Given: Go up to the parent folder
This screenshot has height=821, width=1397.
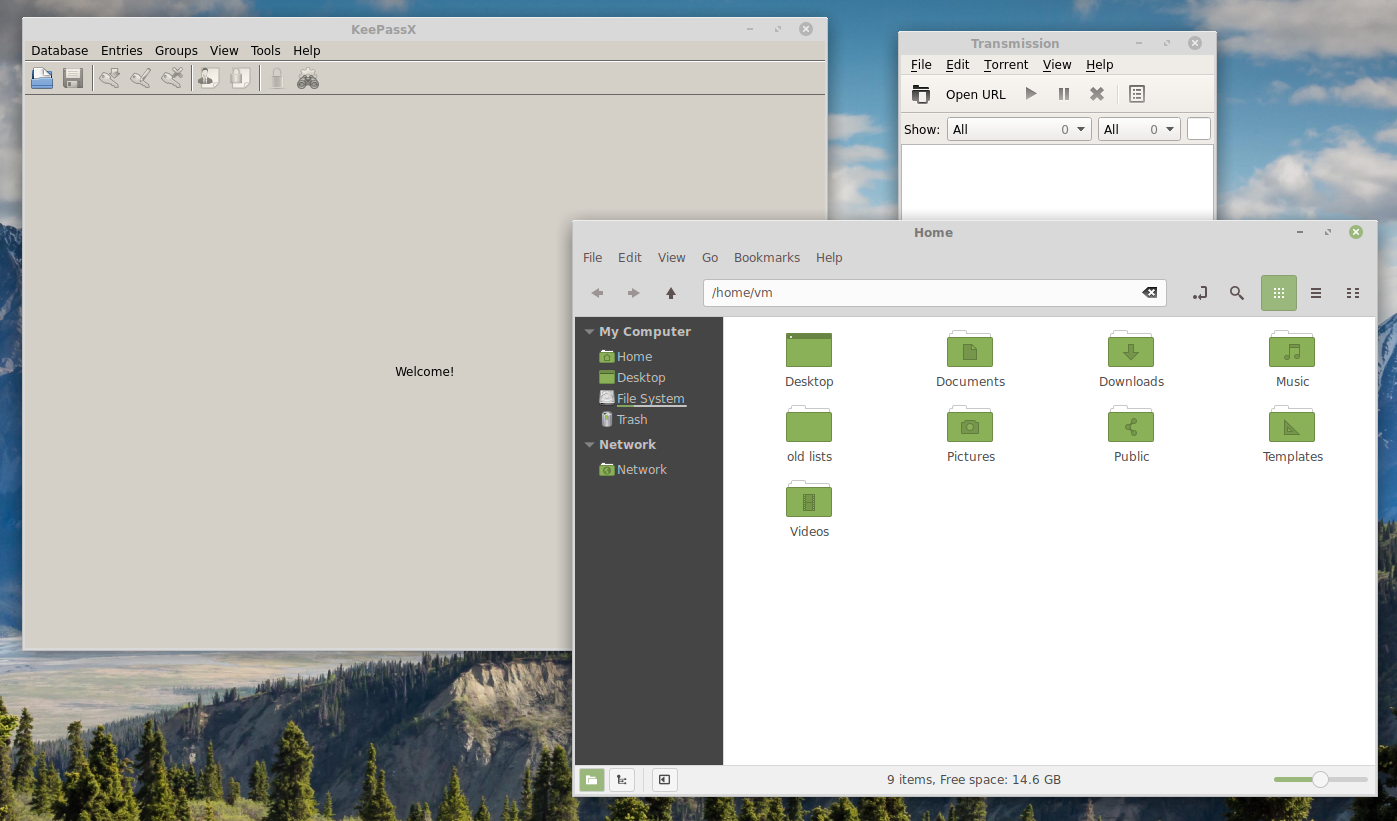Looking at the screenshot, I should [671, 293].
